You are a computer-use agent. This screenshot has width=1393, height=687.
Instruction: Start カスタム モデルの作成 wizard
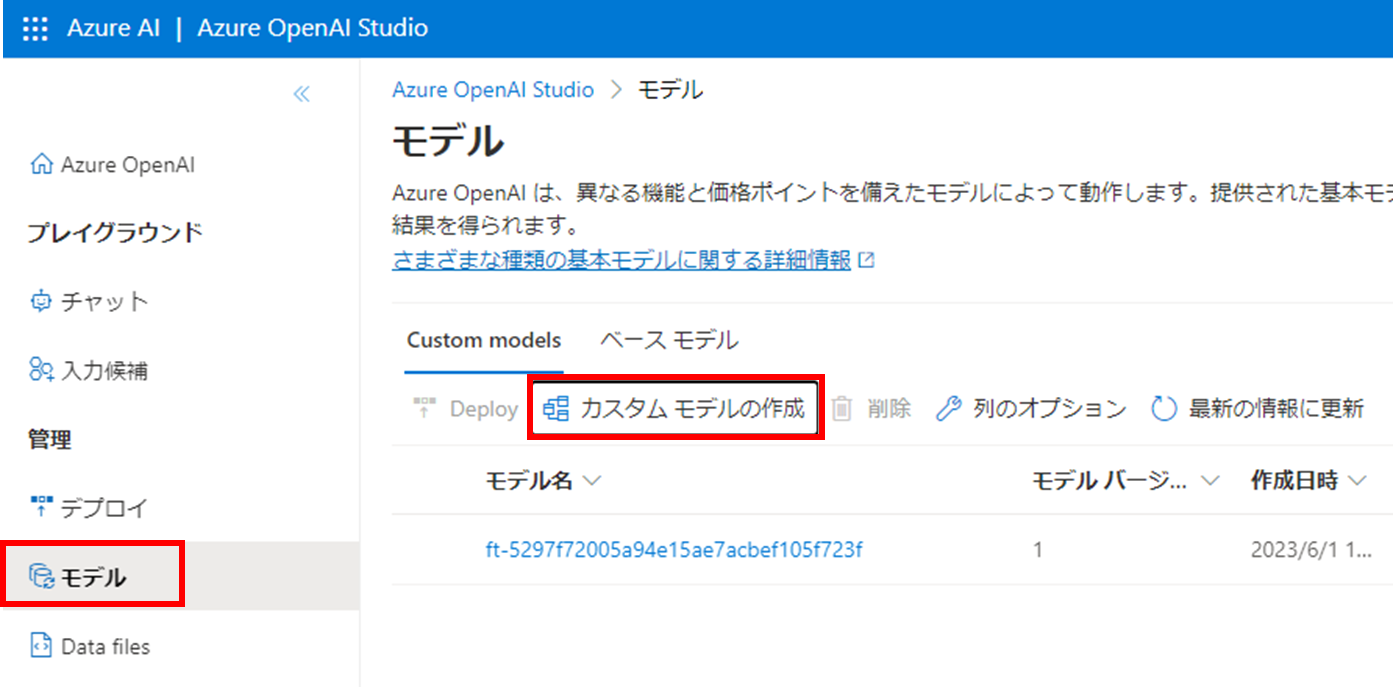(675, 409)
